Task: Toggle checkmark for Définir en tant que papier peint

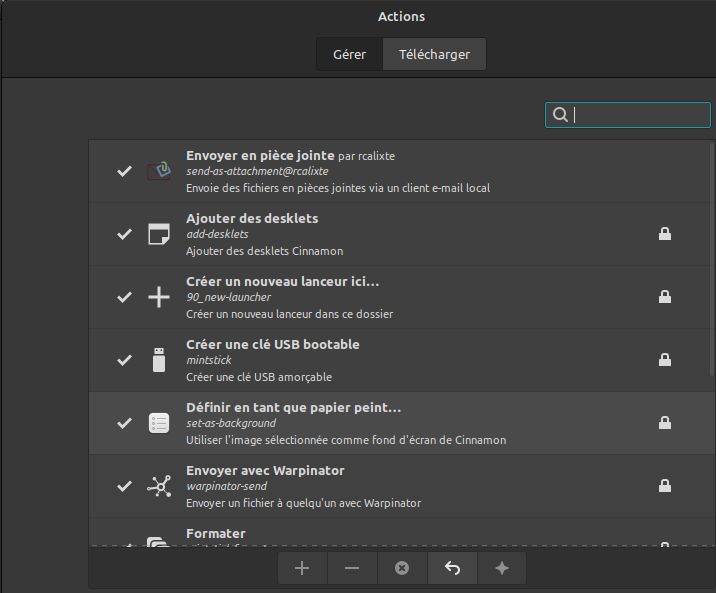Action: click(124, 423)
